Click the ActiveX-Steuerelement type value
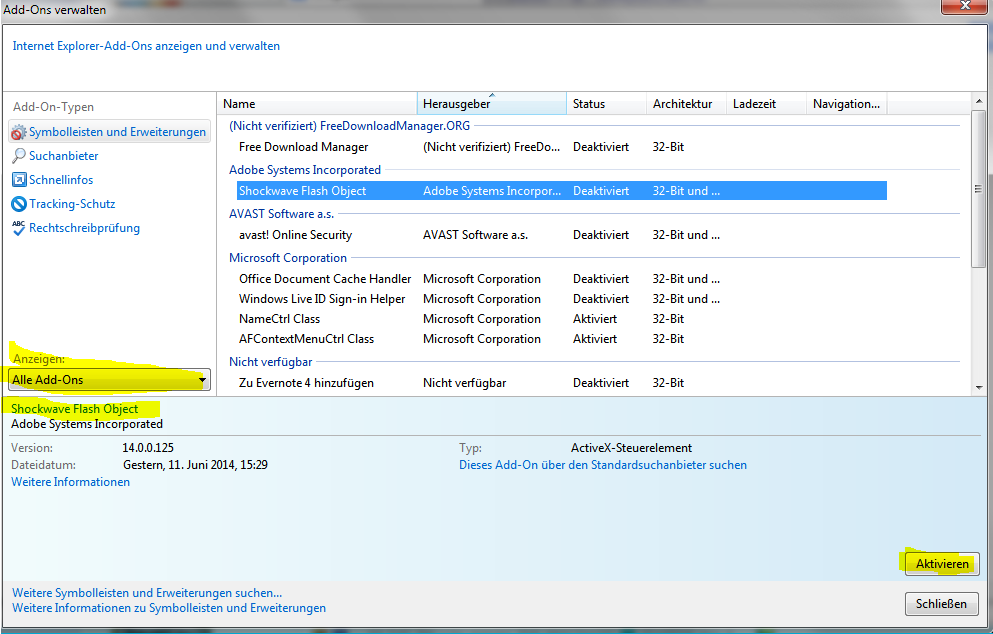993x634 pixels. pos(631,448)
